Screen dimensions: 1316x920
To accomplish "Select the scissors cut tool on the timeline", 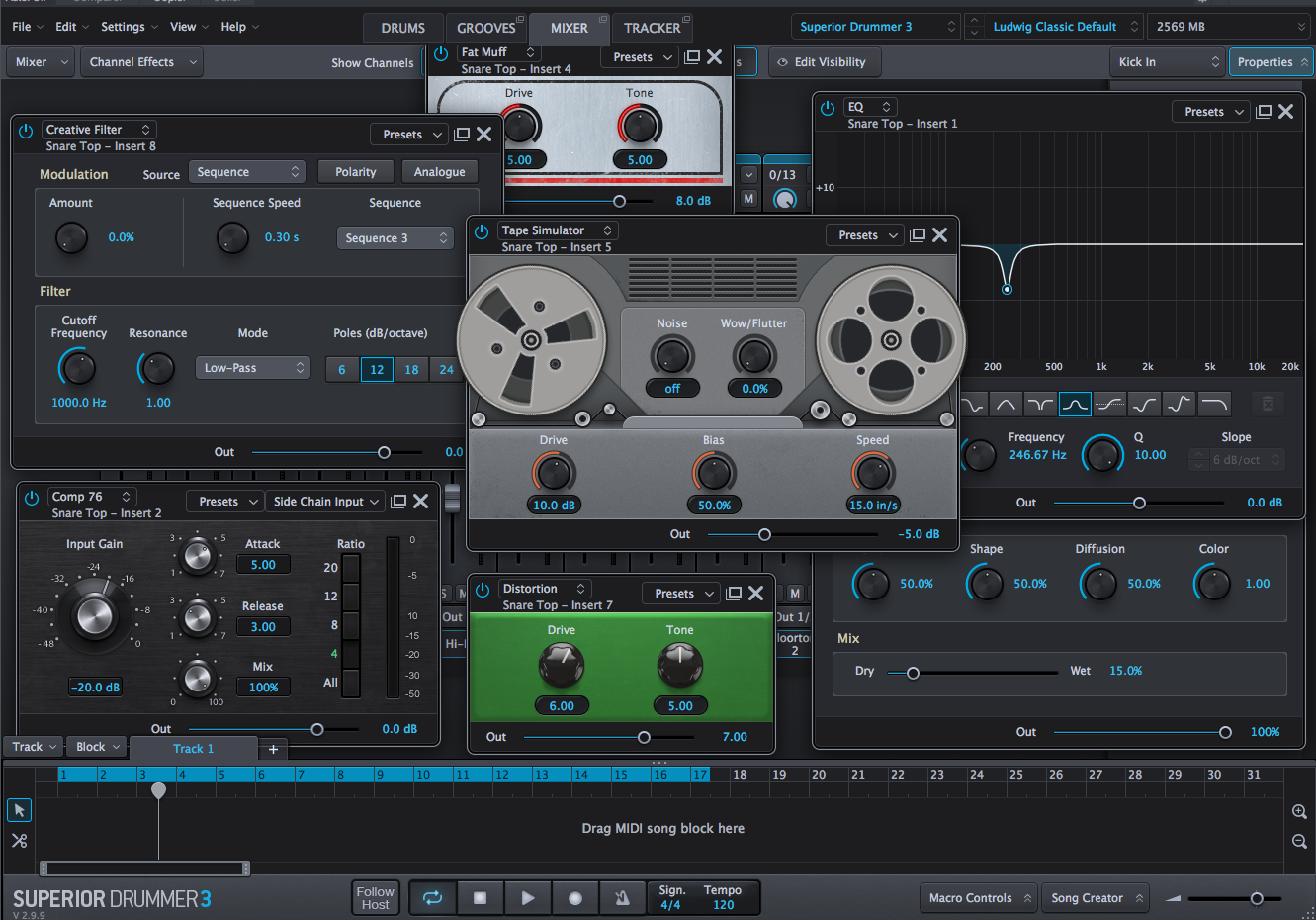I will pos(19,840).
